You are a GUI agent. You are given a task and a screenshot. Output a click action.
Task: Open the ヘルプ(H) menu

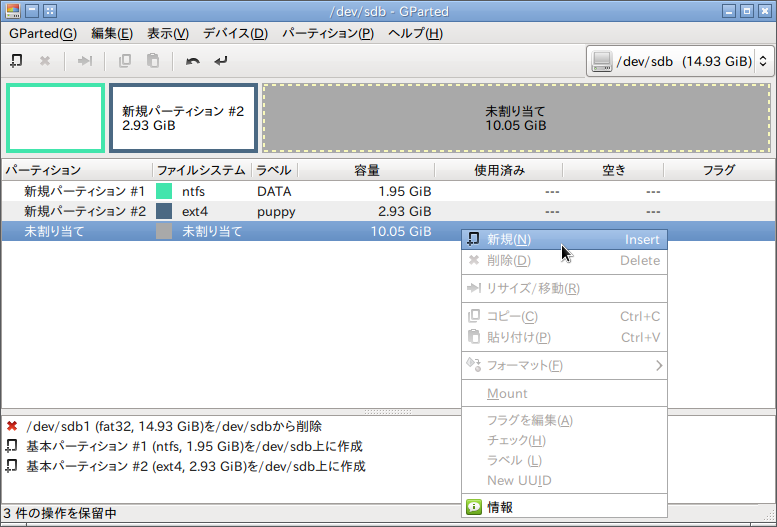click(x=415, y=34)
